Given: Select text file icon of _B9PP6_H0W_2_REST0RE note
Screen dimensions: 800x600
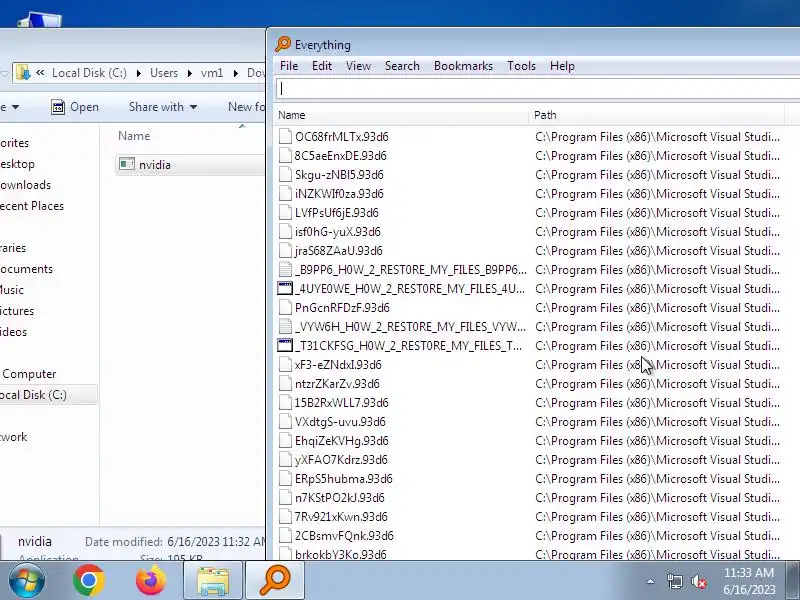Looking at the screenshot, I should pos(285,269).
